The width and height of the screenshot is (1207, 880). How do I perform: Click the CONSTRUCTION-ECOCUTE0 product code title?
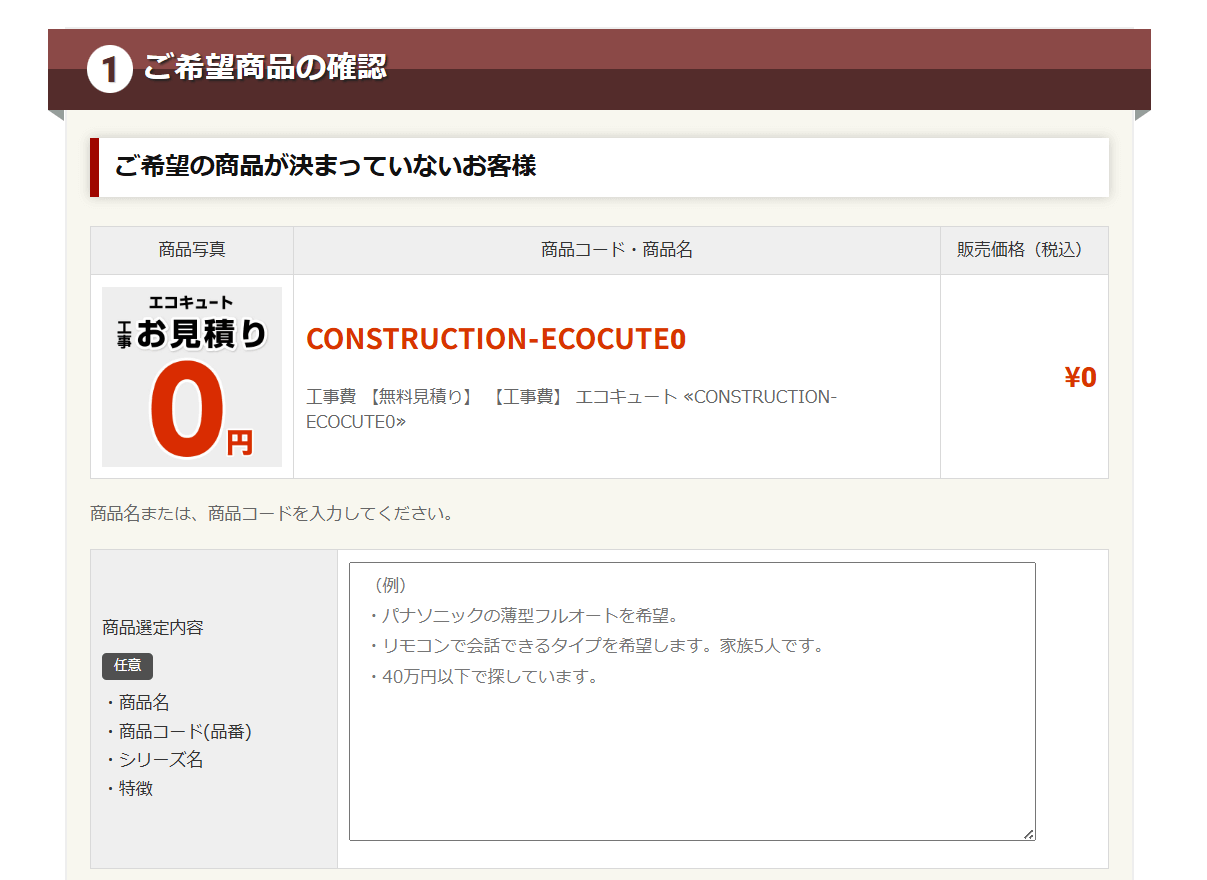496,339
